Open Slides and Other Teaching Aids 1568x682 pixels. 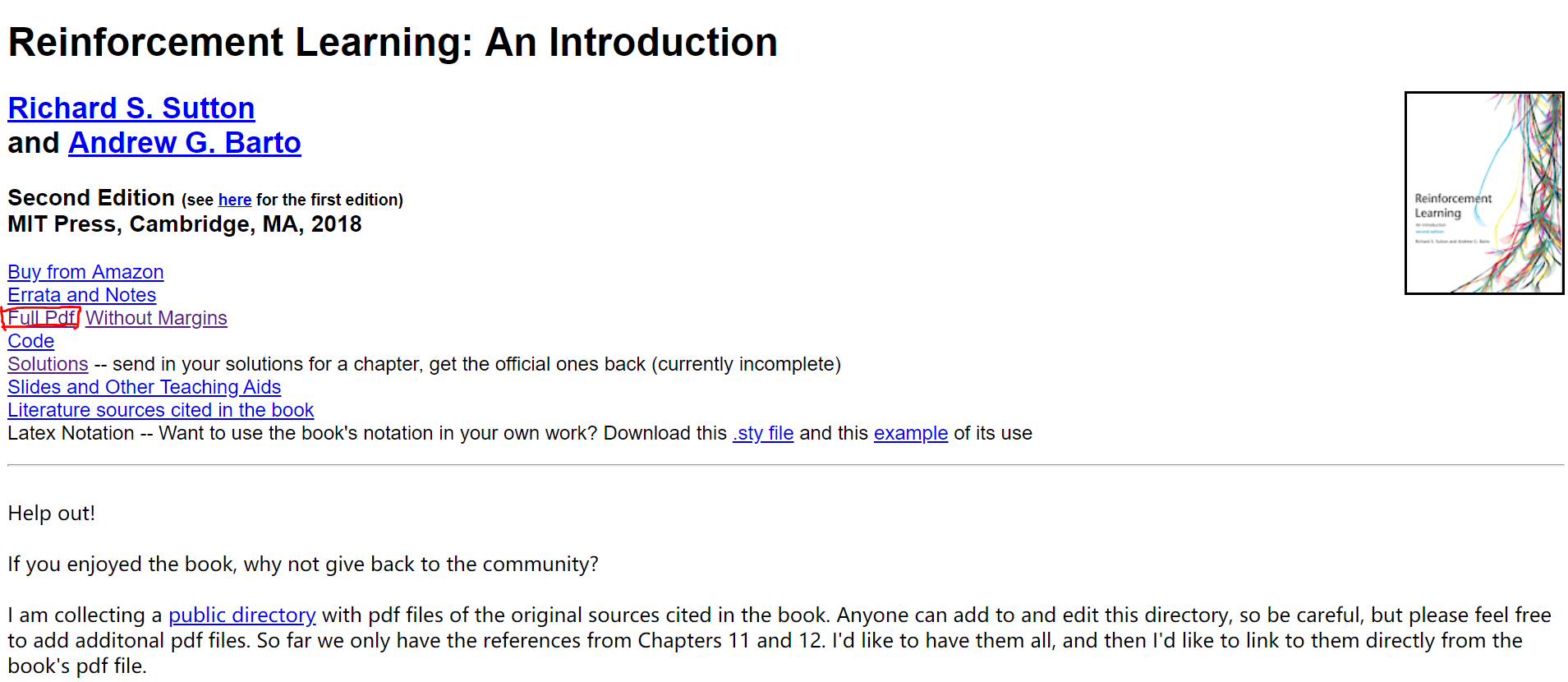[144, 386]
